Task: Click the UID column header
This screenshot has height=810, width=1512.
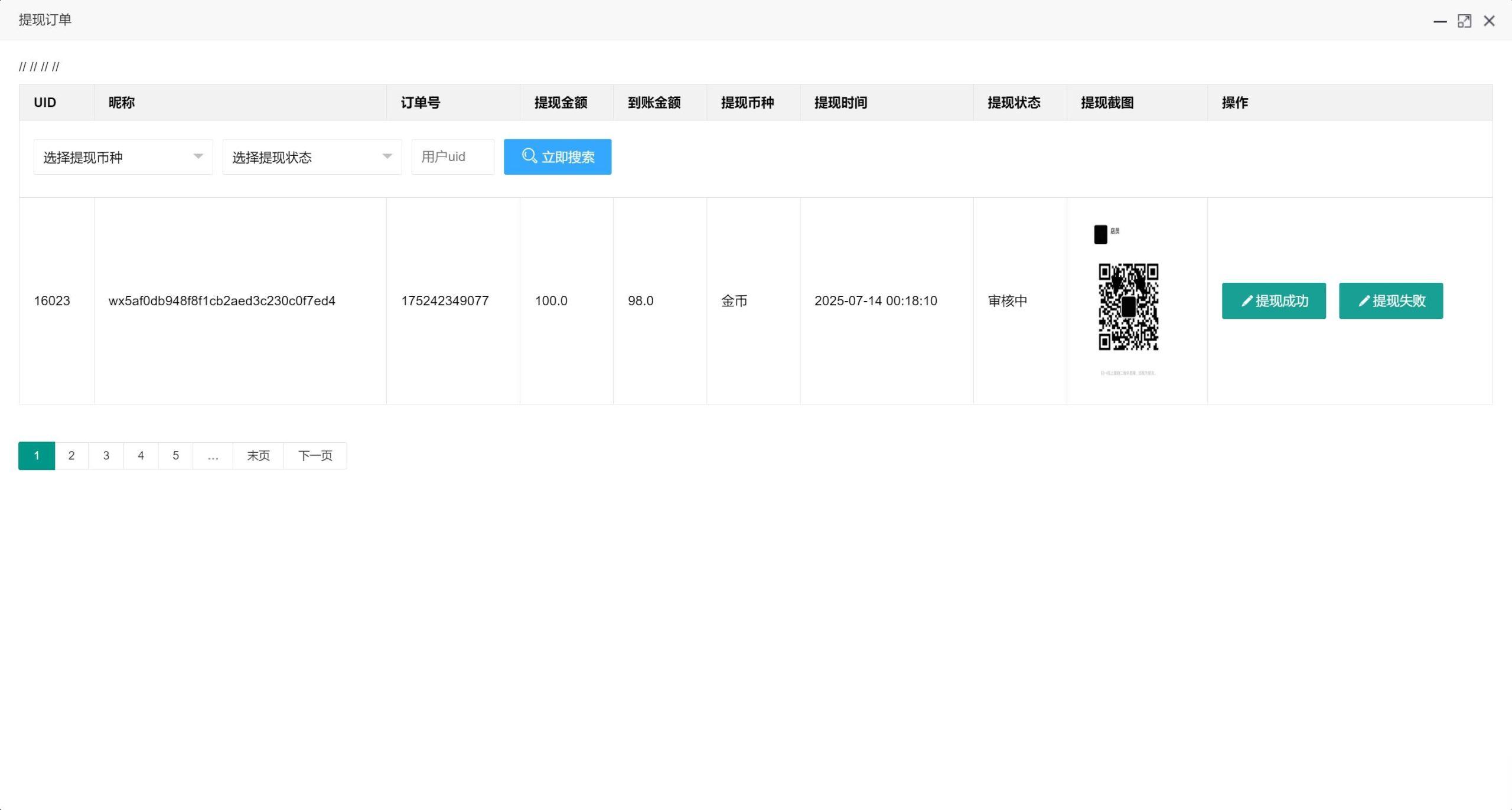Action: (x=44, y=102)
